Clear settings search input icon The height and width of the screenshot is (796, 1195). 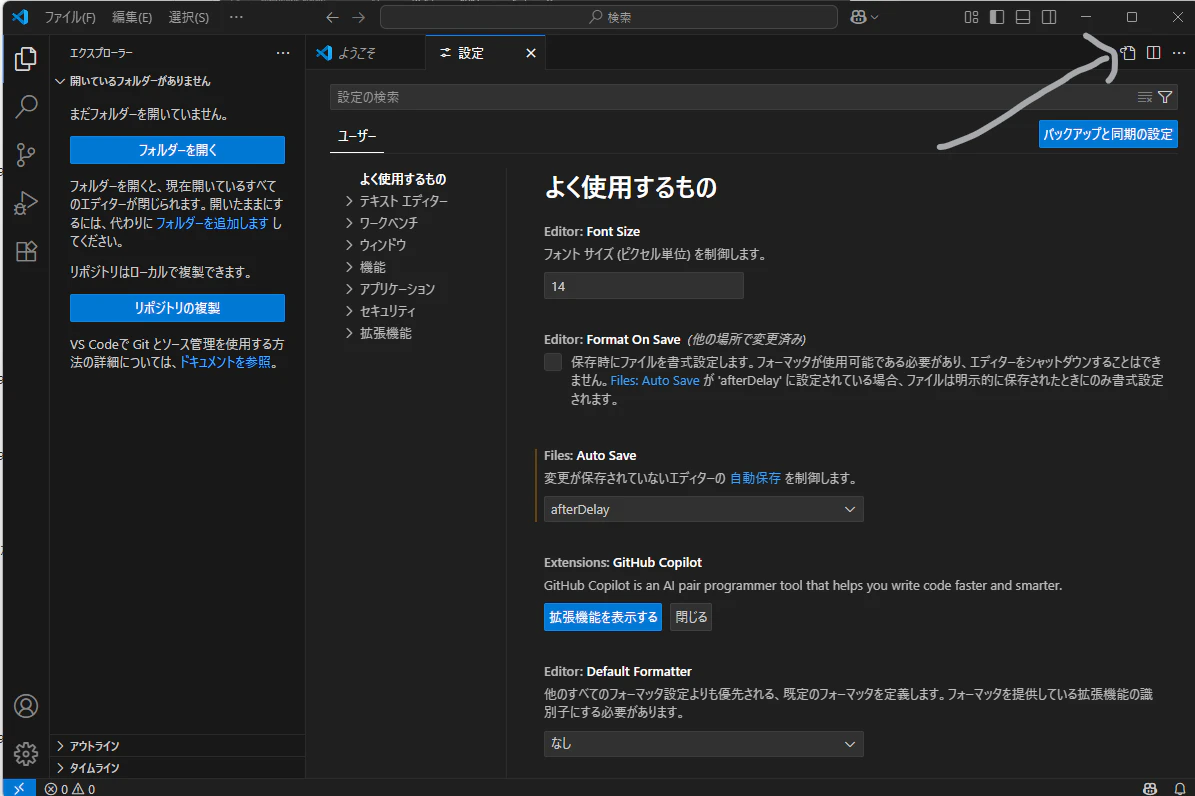point(1145,97)
